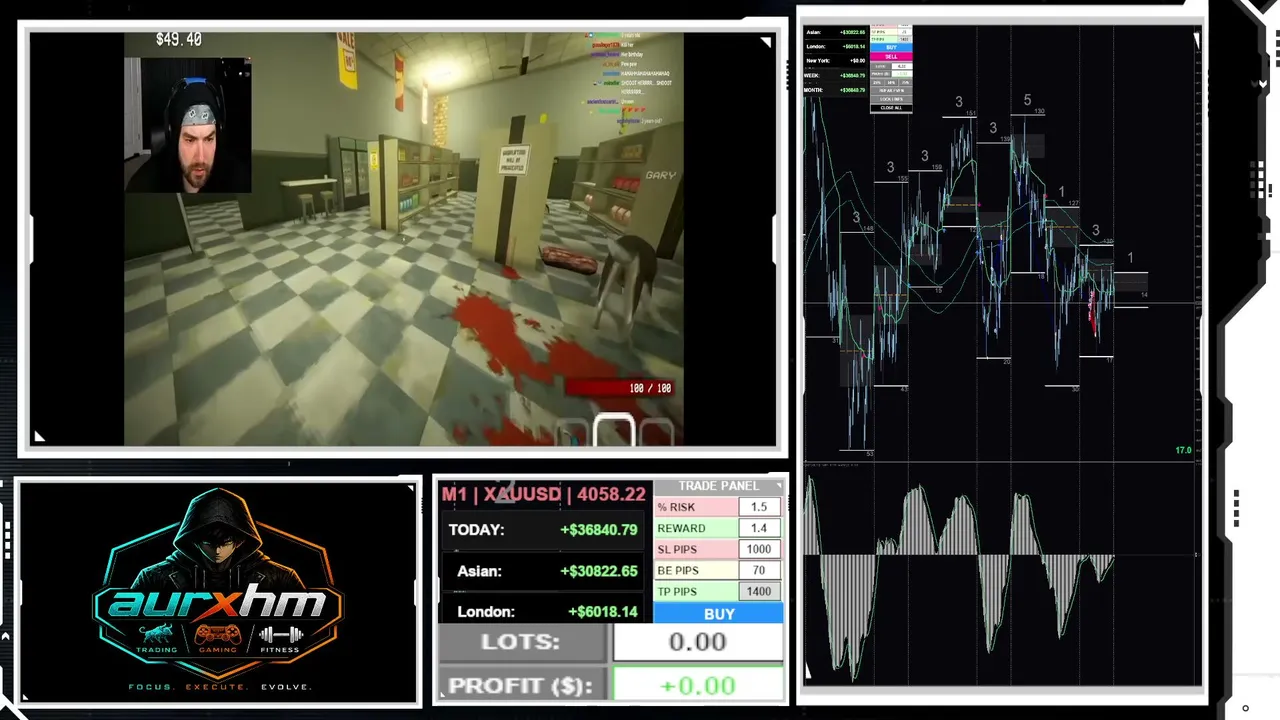Click the wave label 5 on the price chart
The image size is (1280, 720).
1027,100
